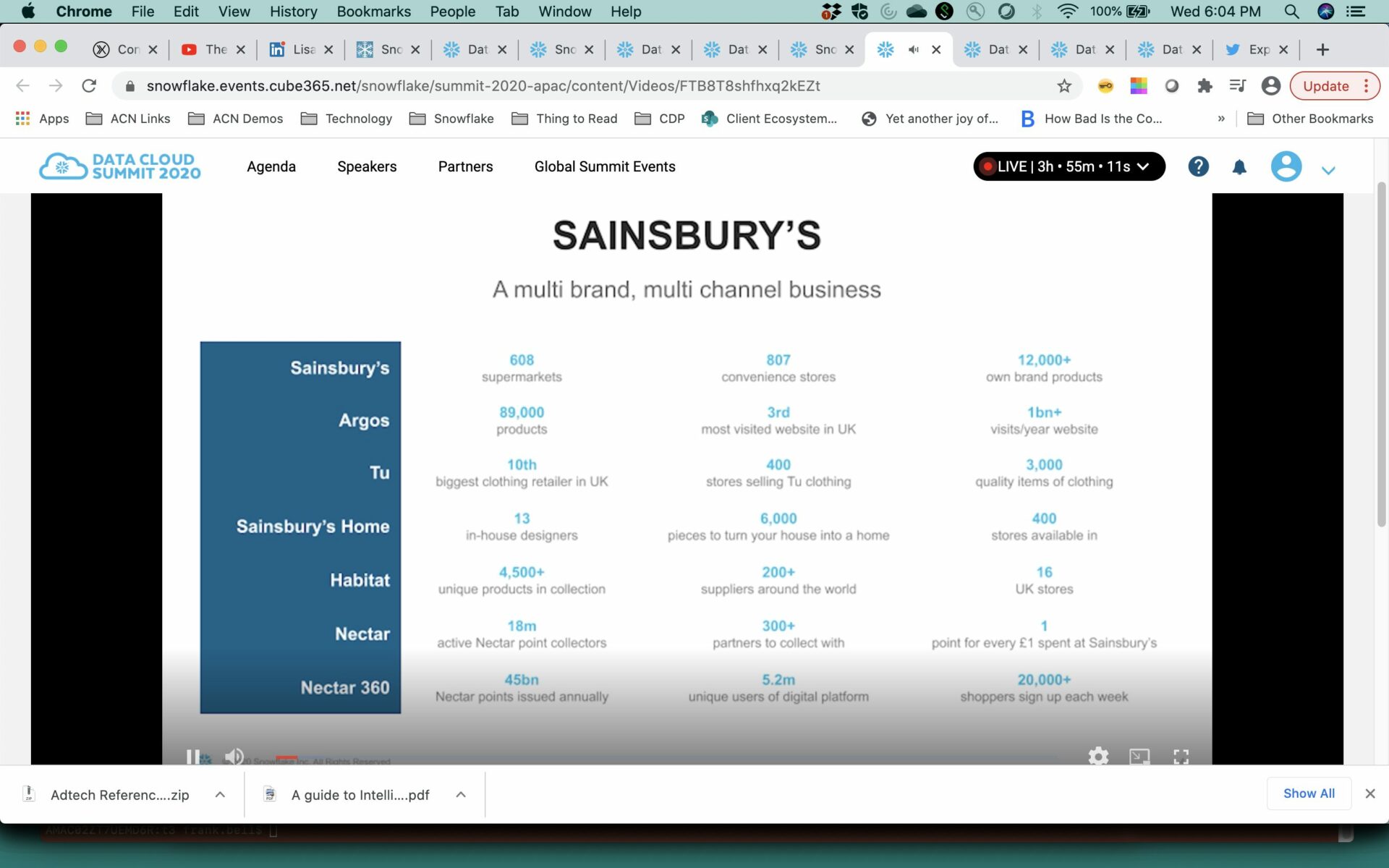This screenshot has width=1389, height=868.
Task: Open Chrome profile account icon
Action: [x=1270, y=86]
